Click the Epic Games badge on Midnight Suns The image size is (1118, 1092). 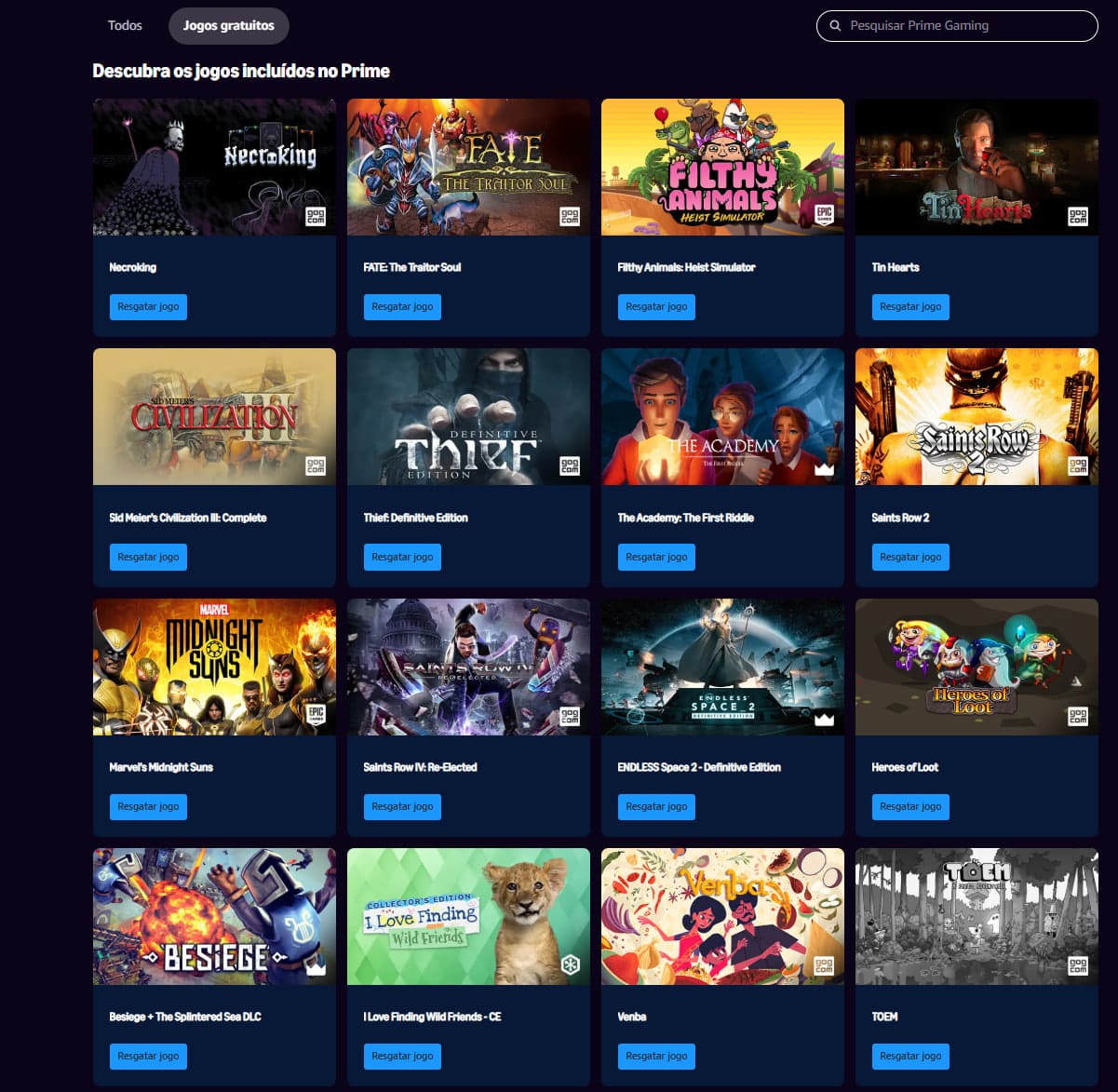tap(316, 716)
